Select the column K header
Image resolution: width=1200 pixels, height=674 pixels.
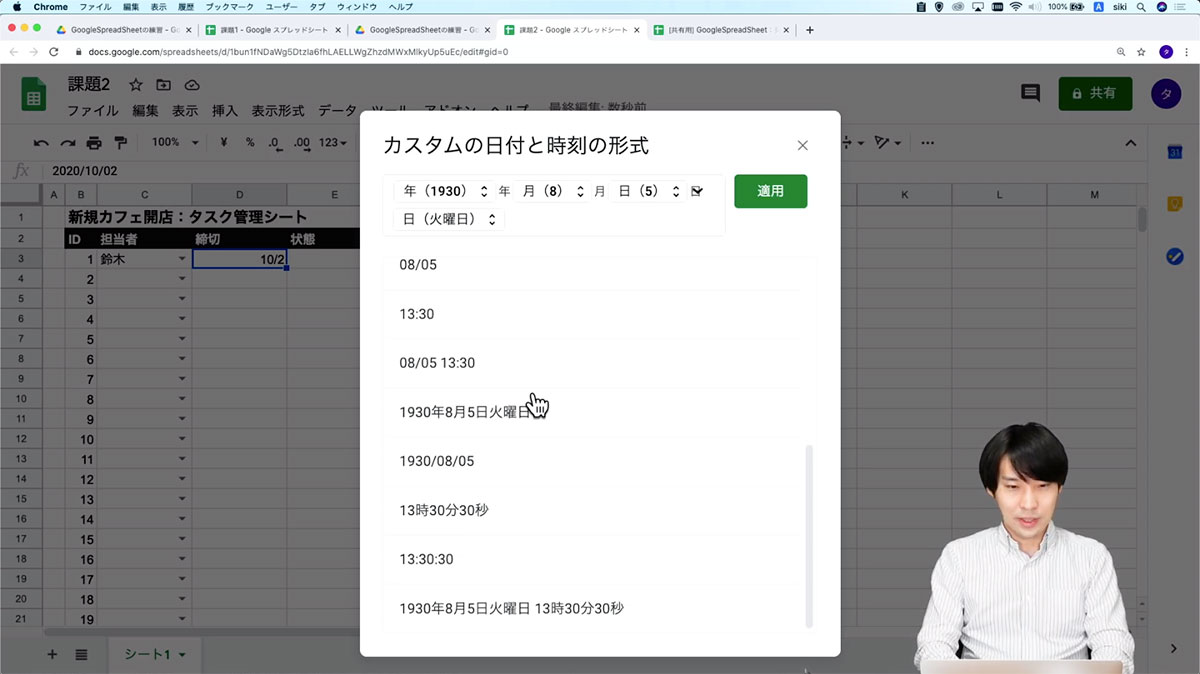[903, 194]
